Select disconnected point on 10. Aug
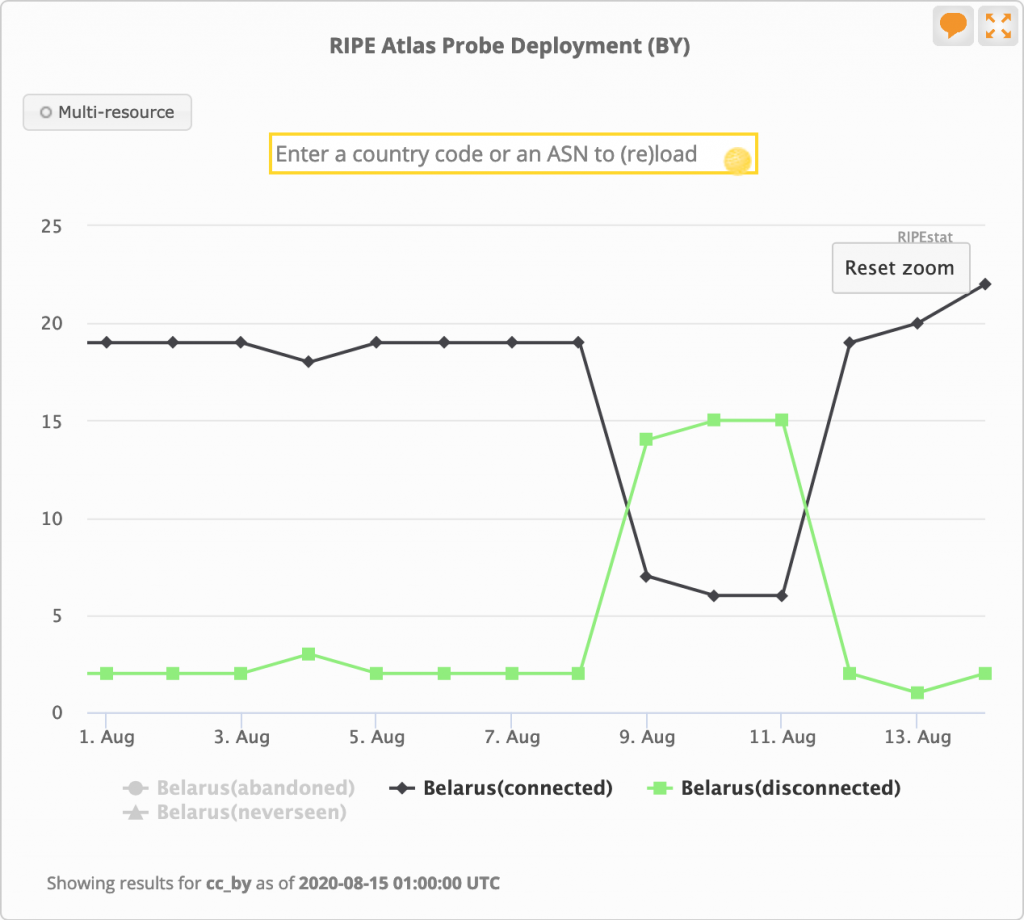The width and height of the screenshot is (1024, 920). [714, 420]
